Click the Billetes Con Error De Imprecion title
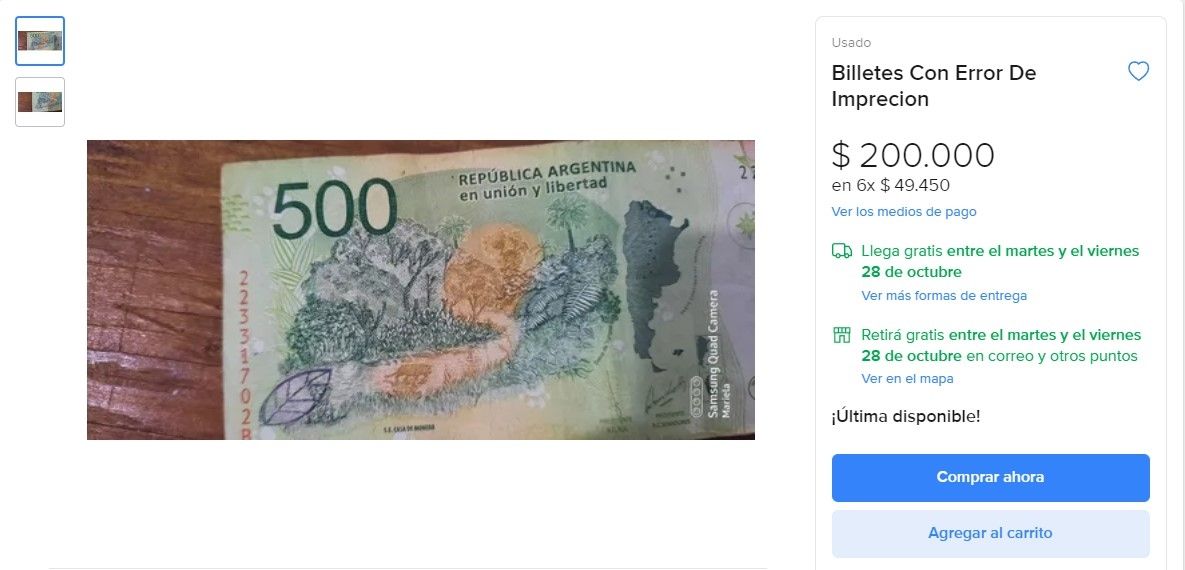 click(x=934, y=86)
